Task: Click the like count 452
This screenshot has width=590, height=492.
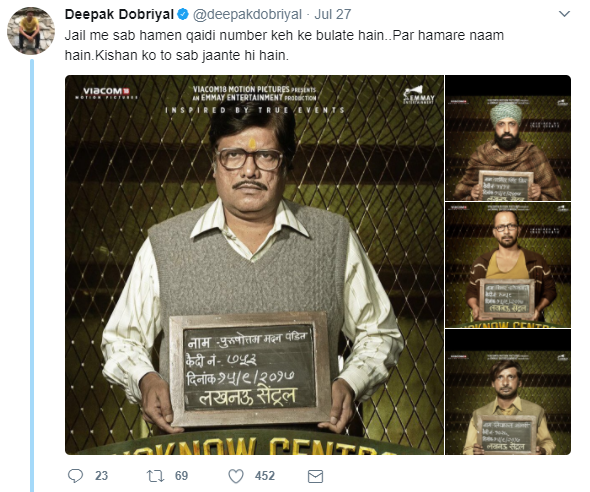Action: click(x=265, y=476)
